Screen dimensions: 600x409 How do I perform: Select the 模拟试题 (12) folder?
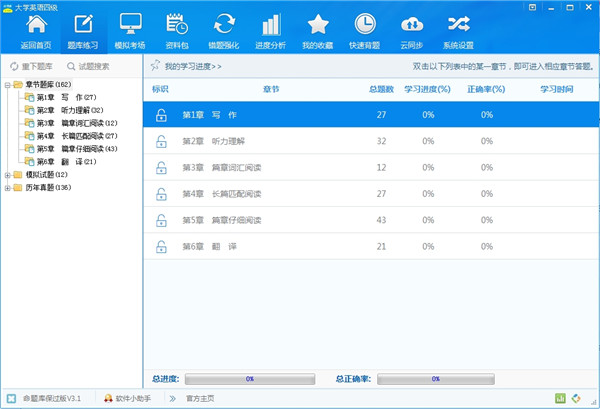(x=46, y=175)
